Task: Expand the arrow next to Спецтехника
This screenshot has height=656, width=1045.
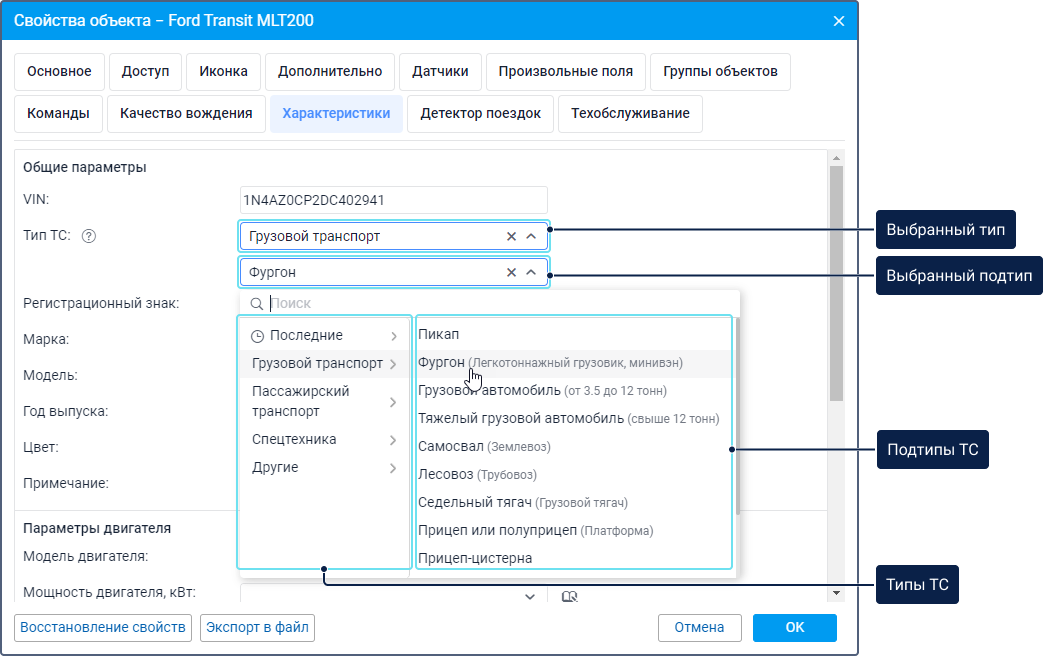Action: pos(393,440)
